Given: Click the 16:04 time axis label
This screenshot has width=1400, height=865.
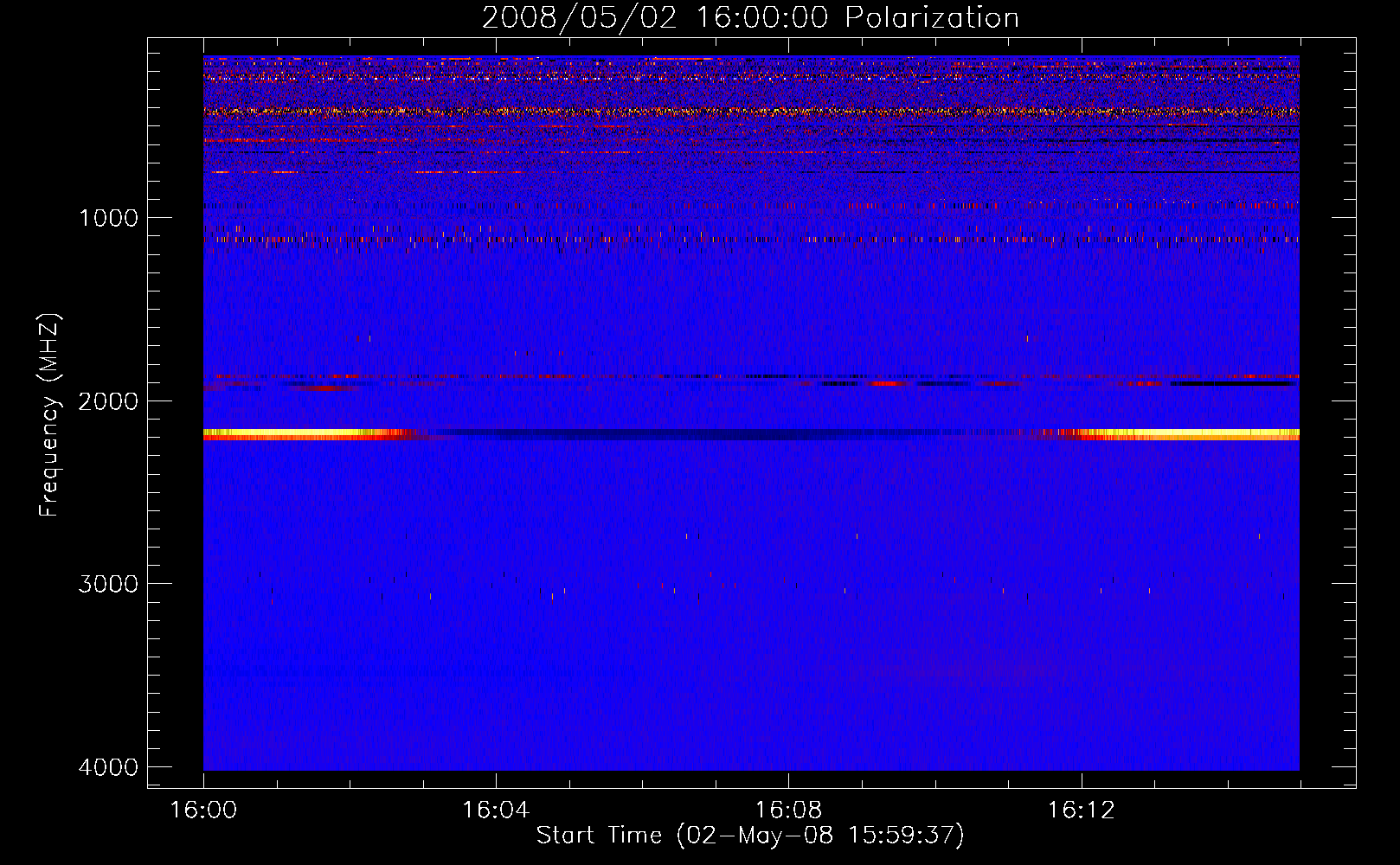Looking at the screenshot, I should (x=496, y=811).
